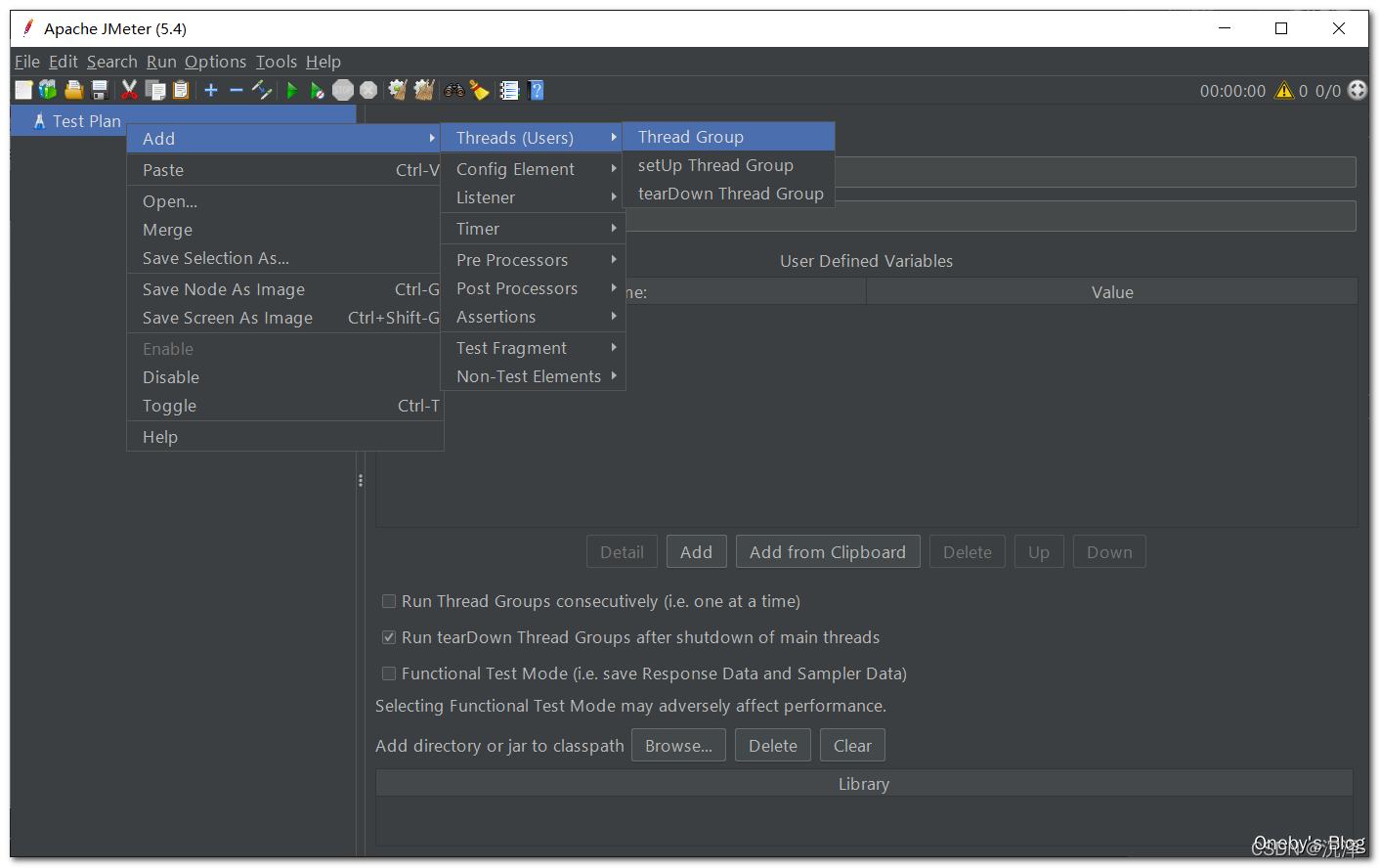Viewport: 1380px width, 868px height.
Task: Click the New test plan icon
Action: tap(23, 90)
